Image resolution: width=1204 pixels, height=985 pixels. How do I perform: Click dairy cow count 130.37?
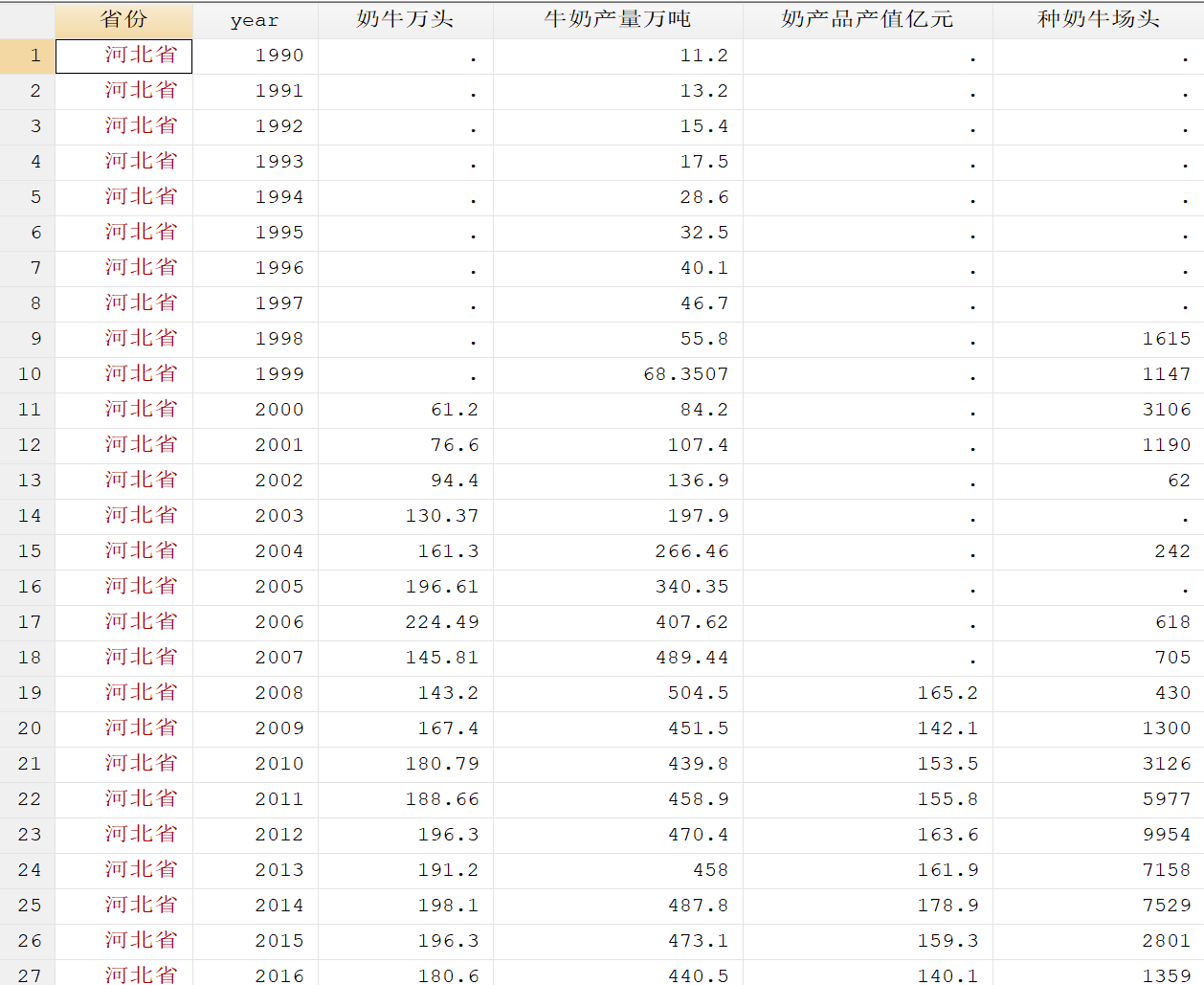click(406, 516)
